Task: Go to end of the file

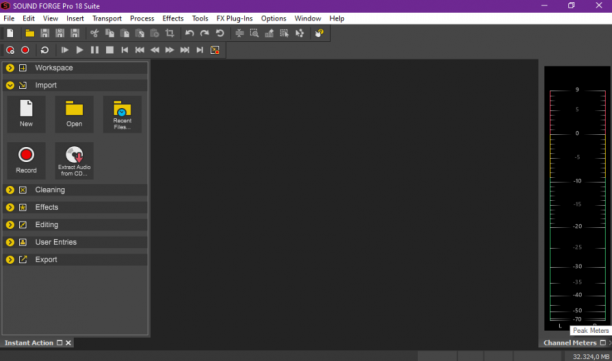Action: pos(199,50)
